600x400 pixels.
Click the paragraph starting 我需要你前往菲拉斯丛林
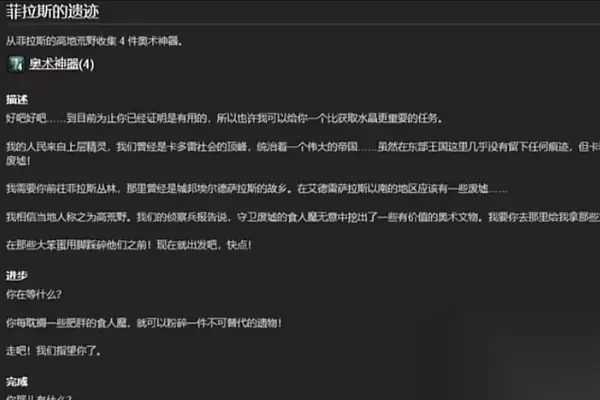point(256,189)
